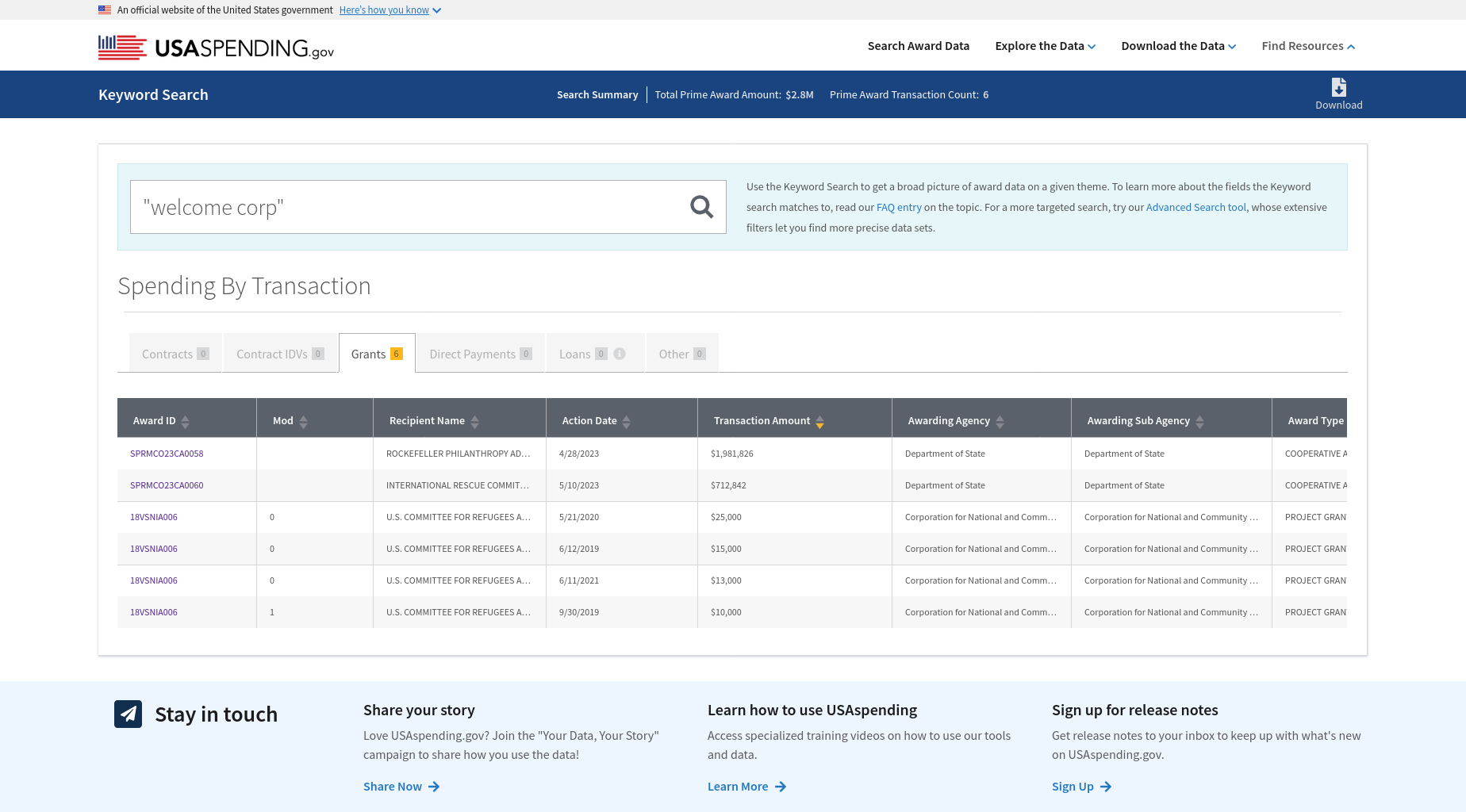Image resolution: width=1466 pixels, height=812 pixels.
Task: Open Search Award Data page
Action: click(x=918, y=46)
